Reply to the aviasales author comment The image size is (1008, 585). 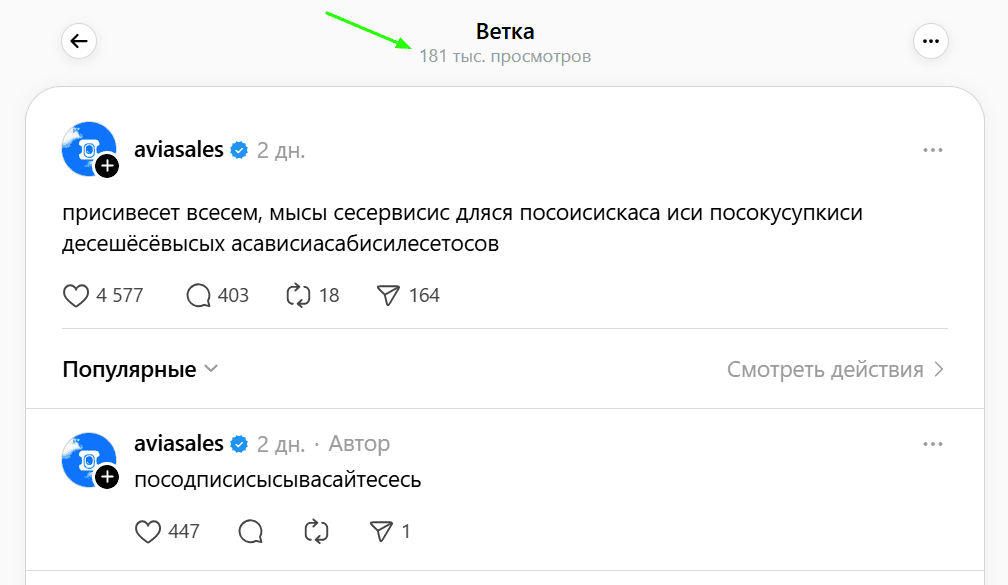click(x=251, y=532)
